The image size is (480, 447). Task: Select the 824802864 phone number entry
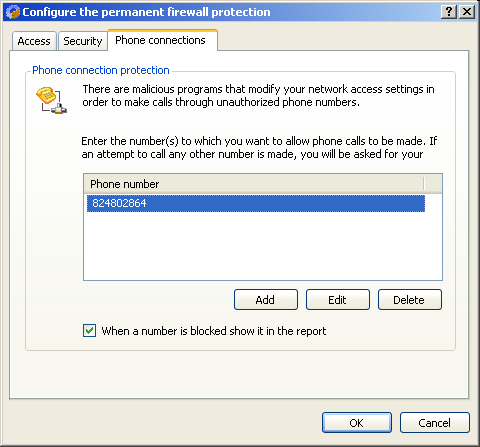tap(256, 203)
